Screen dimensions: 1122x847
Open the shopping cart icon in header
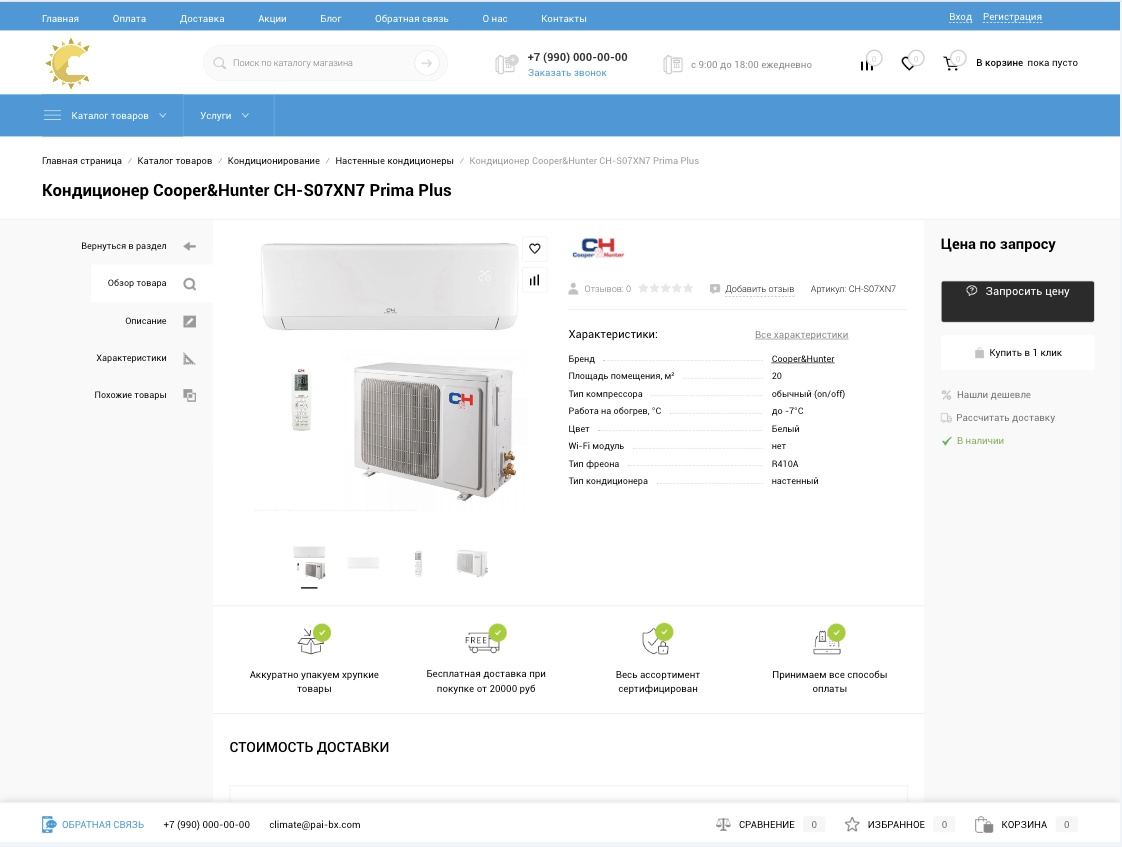click(951, 64)
